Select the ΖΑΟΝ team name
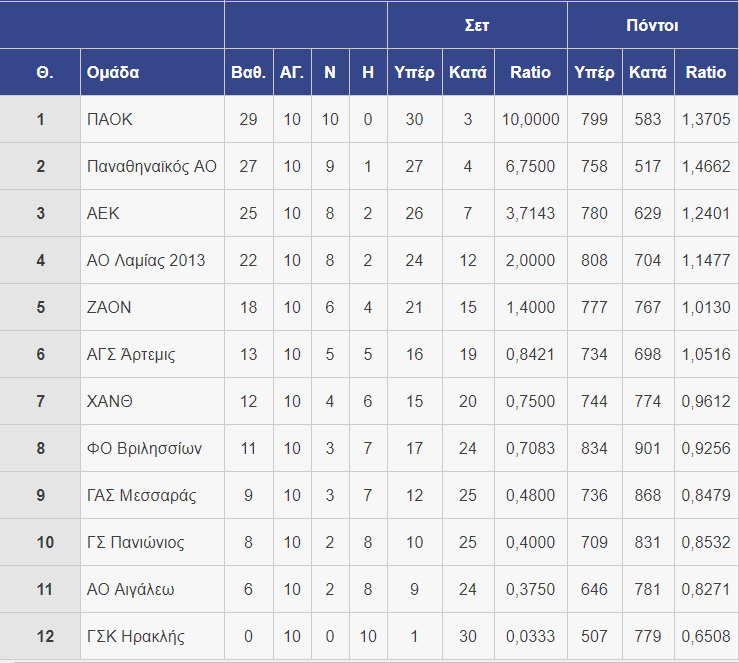 [x=109, y=308]
